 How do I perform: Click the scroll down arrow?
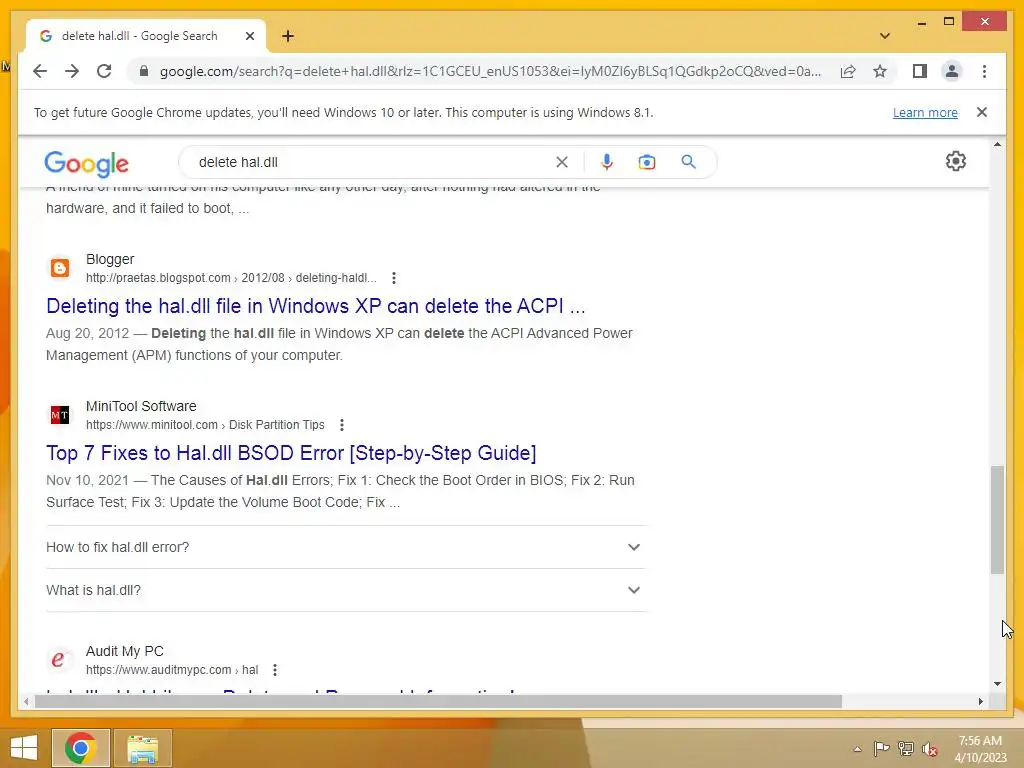997,684
